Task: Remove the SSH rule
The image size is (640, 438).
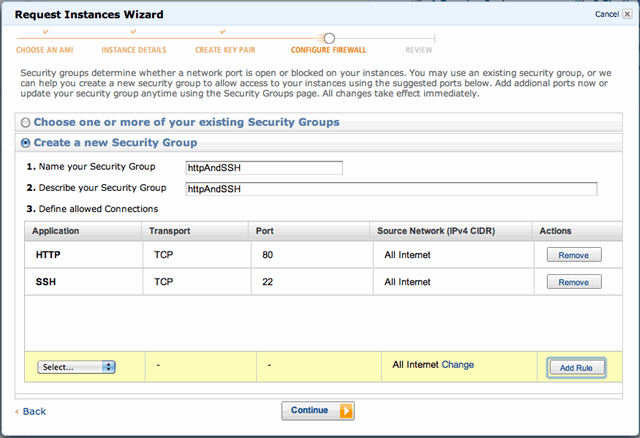Action: (574, 282)
